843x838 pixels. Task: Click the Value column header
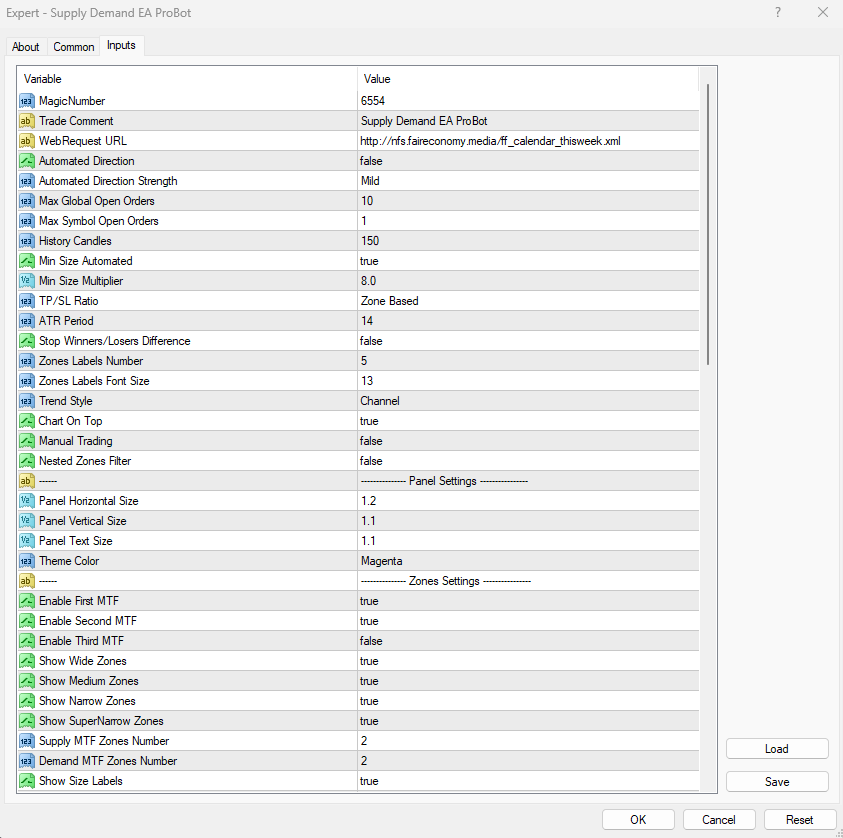528,79
